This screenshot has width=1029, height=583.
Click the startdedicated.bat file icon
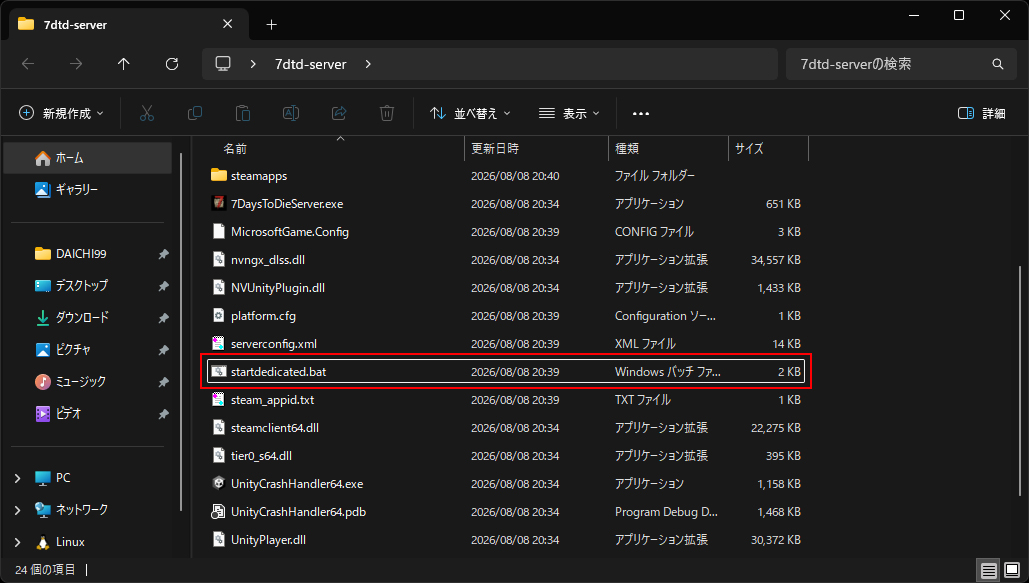[x=219, y=372]
